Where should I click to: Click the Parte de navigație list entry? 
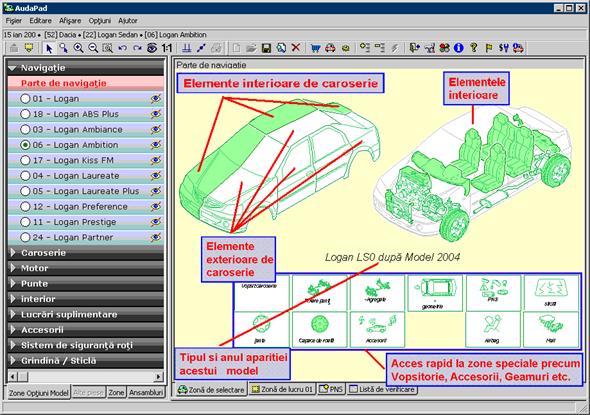coord(85,83)
